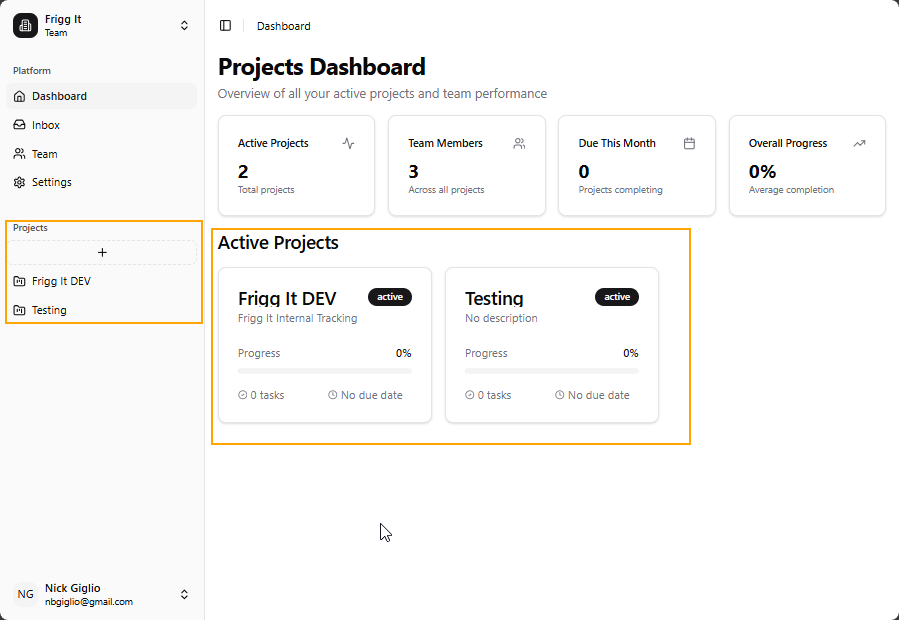Click the Frigg It team logo icon
899x620 pixels.
click(x=25, y=26)
